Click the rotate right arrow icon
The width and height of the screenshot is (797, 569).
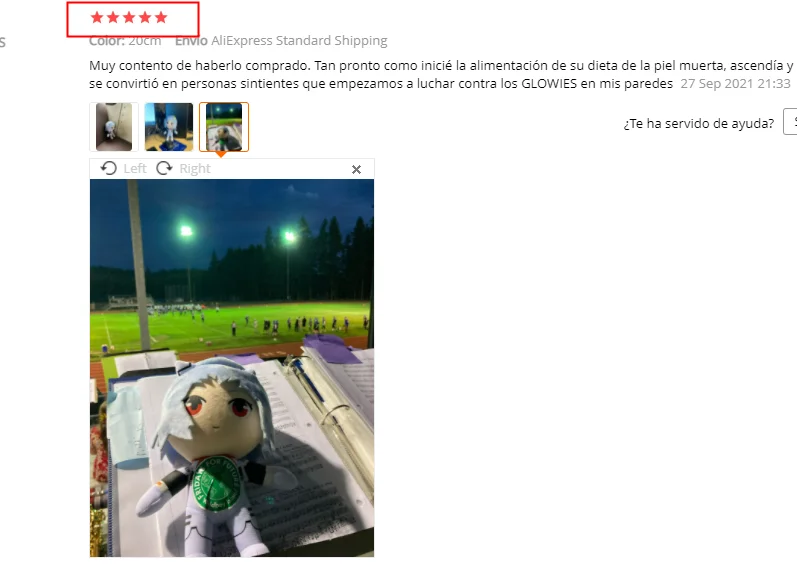coord(164,168)
